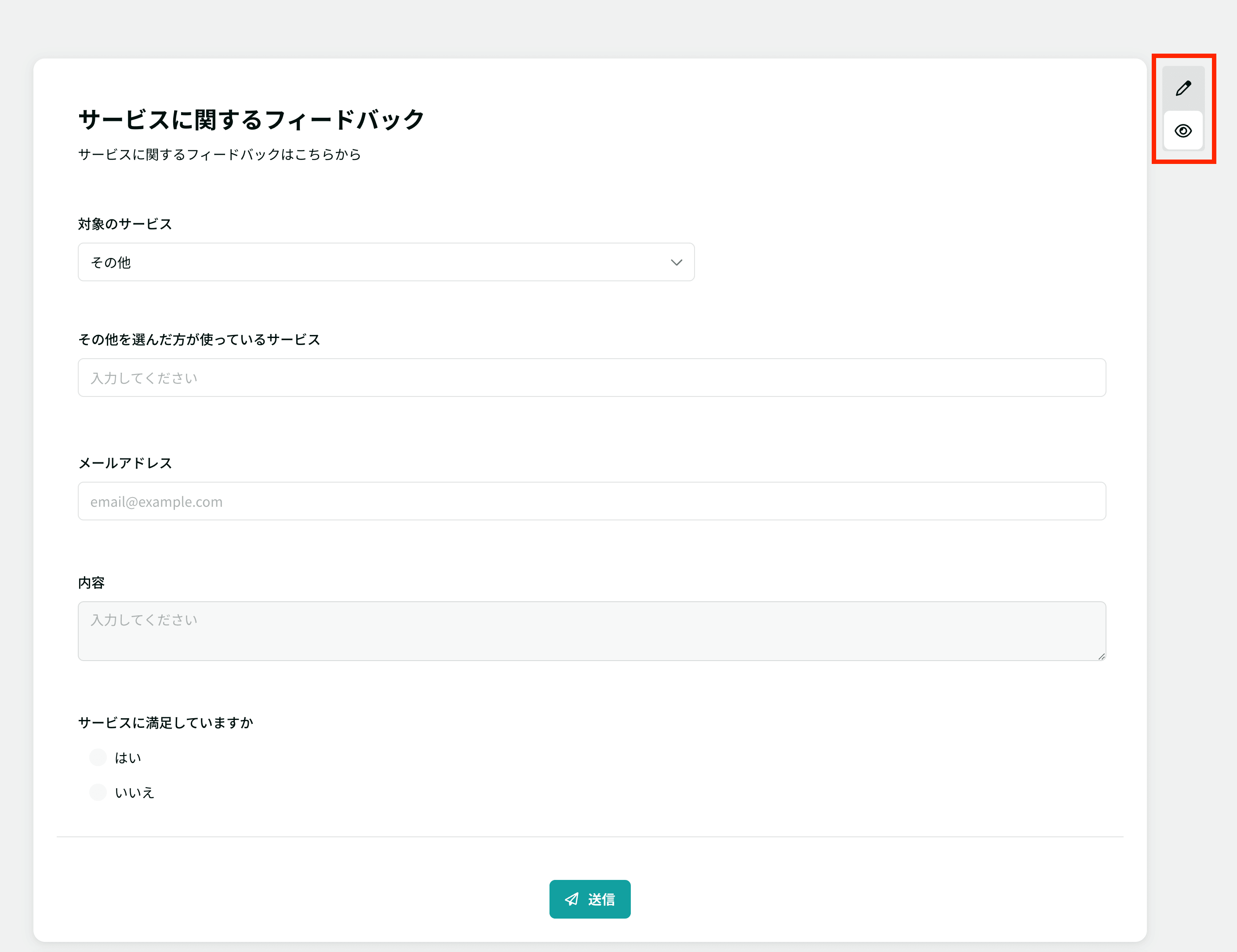The height and width of the screenshot is (952, 1237).
Task: Click the label 内容
Action: [91, 582]
